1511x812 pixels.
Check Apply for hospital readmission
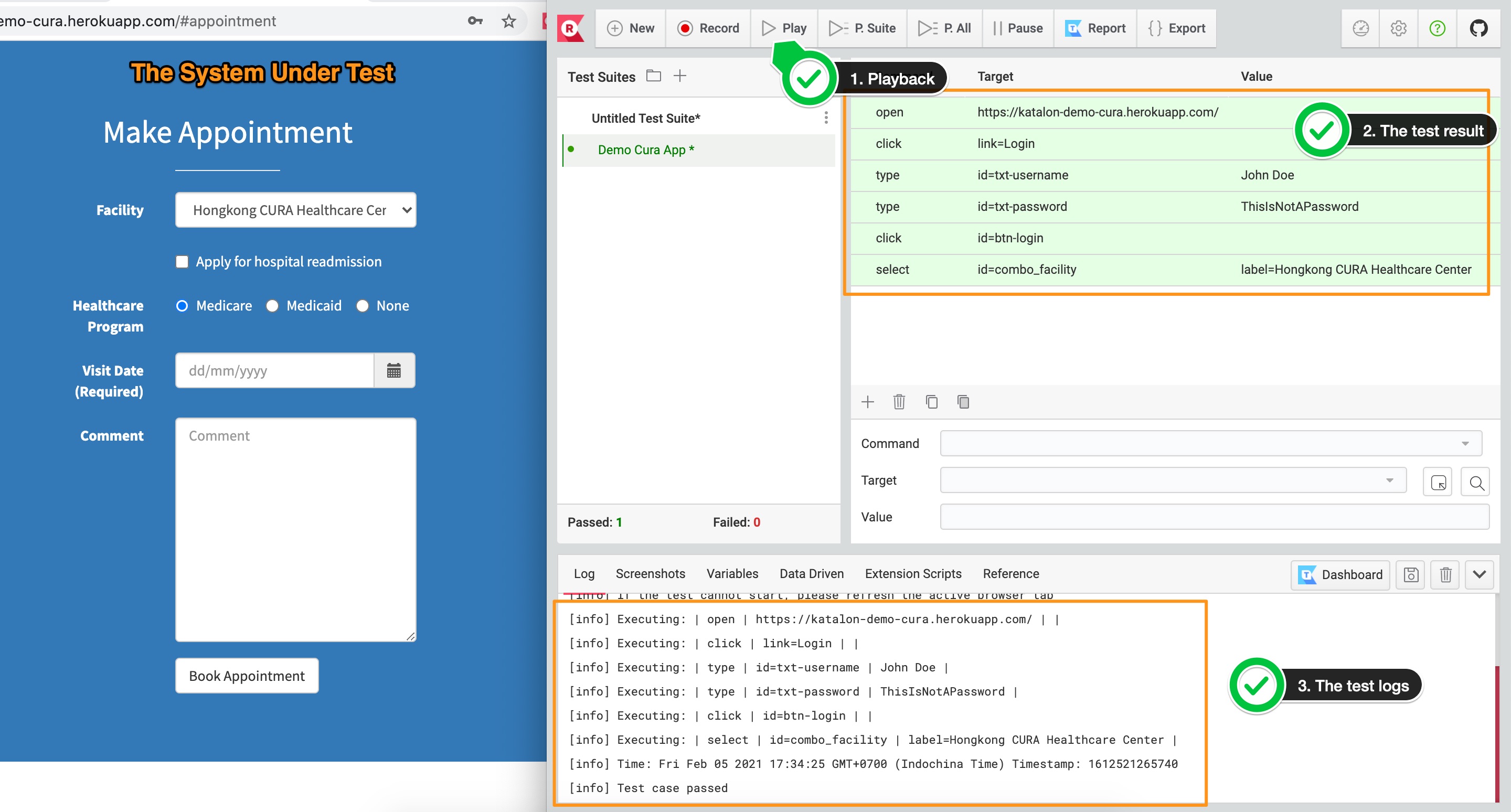(x=182, y=261)
